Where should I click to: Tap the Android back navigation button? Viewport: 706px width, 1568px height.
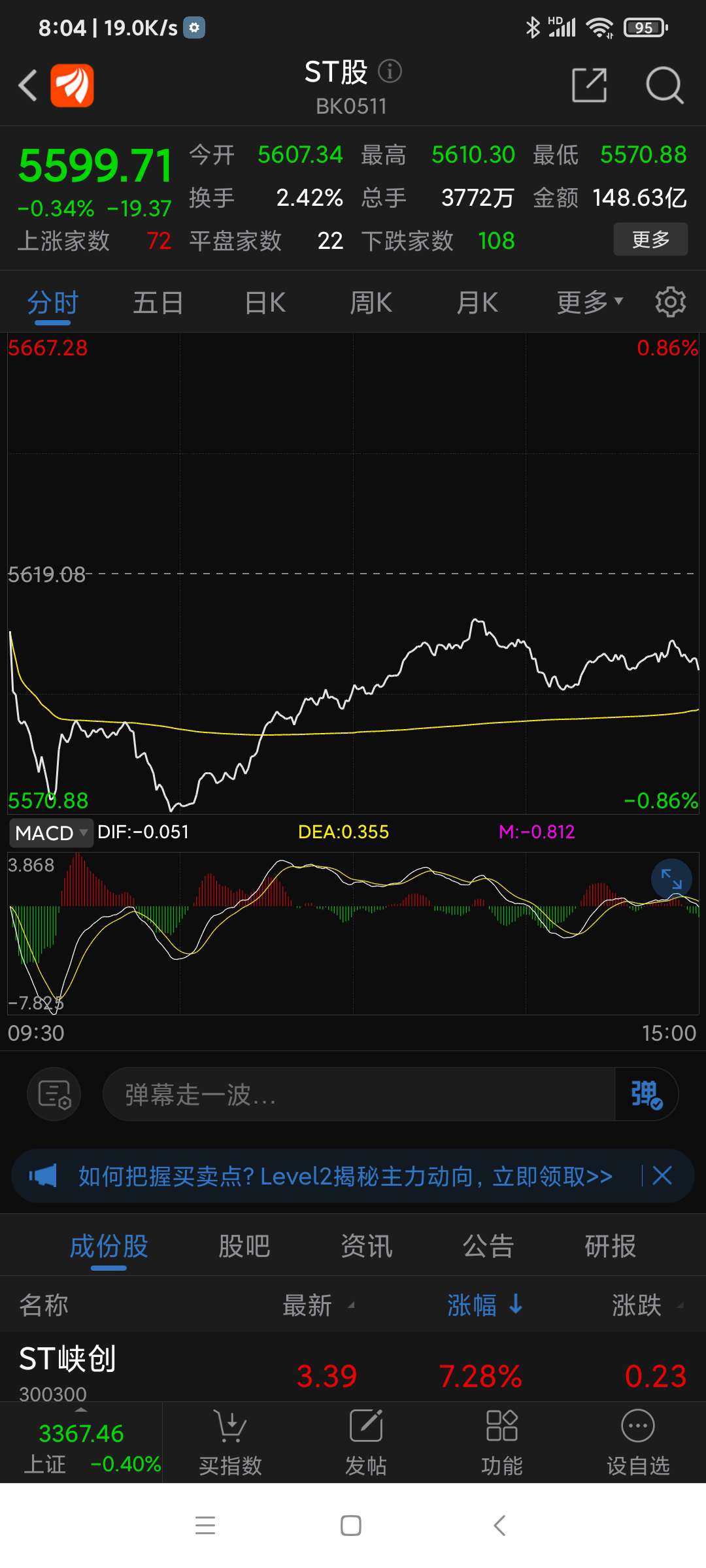pos(499,1526)
